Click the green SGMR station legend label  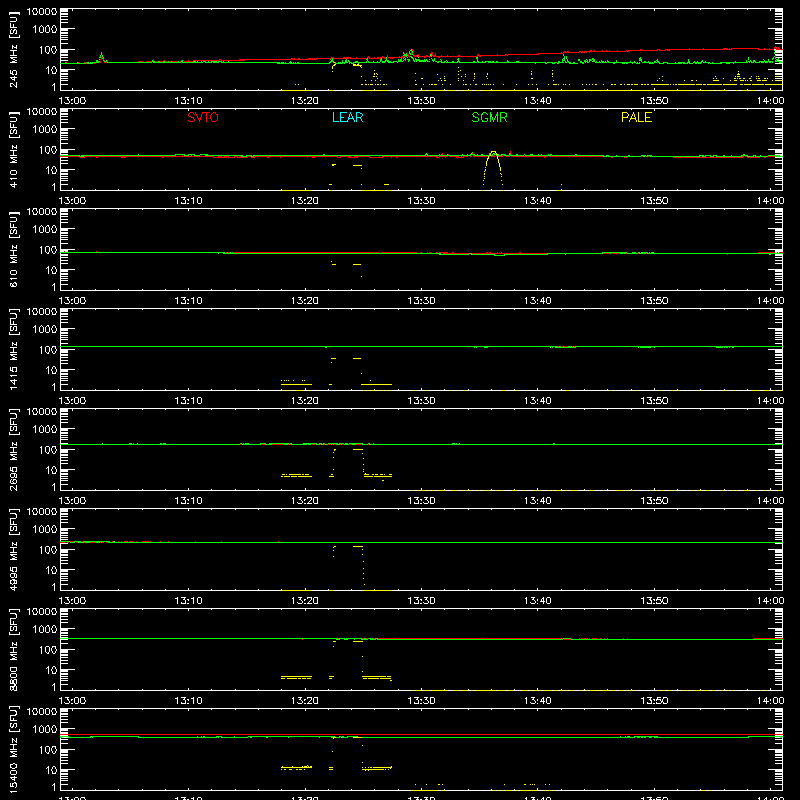tap(489, 117)
